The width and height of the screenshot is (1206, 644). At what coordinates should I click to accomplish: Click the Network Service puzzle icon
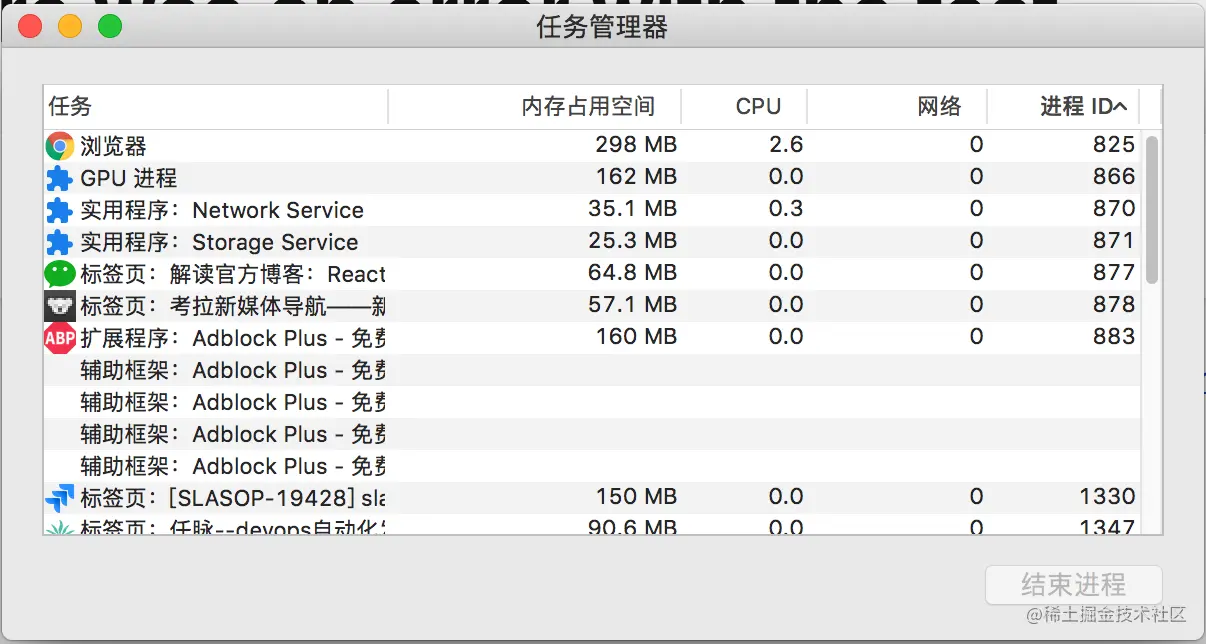pos(60,210)
